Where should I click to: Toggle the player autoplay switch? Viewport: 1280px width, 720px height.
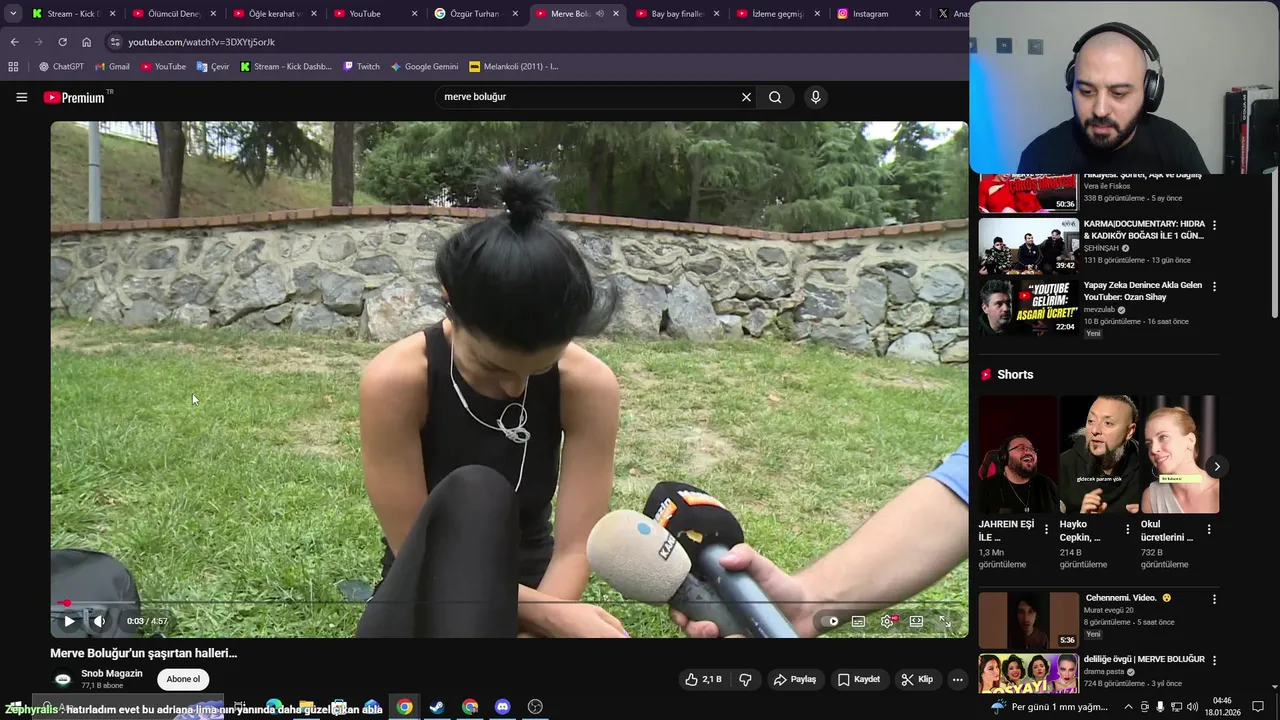point(832,621)
